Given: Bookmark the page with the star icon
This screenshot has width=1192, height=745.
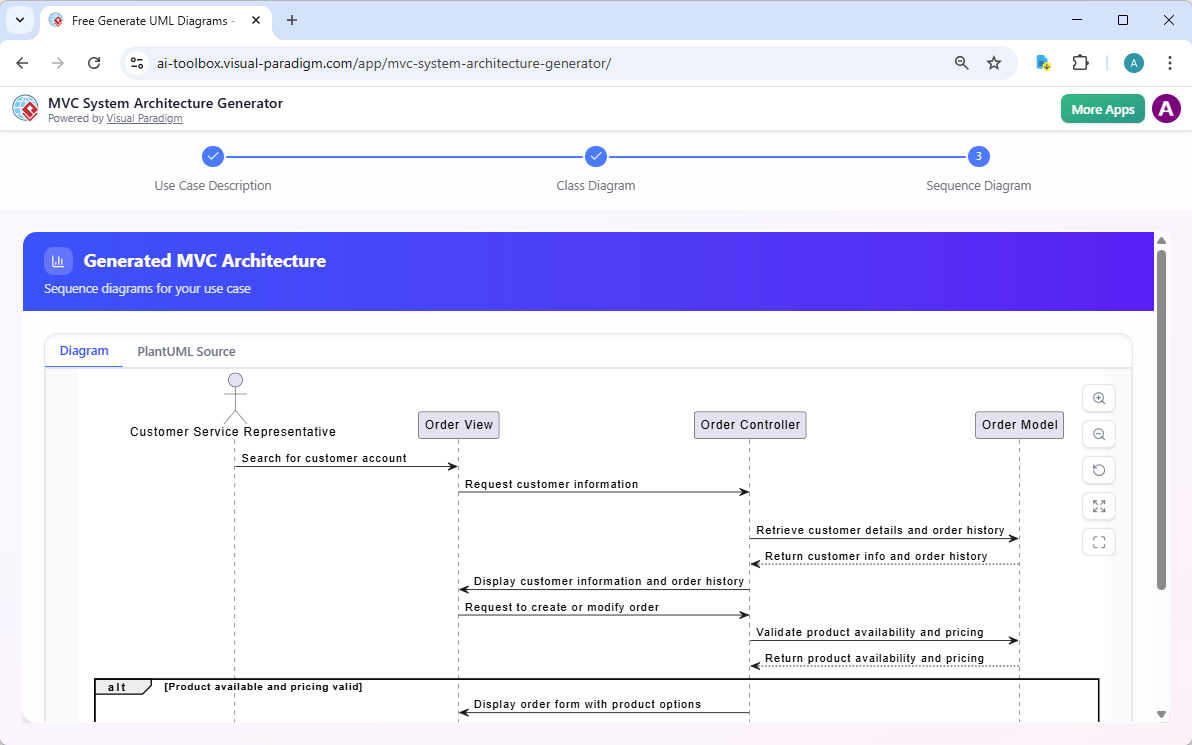Looking at the screenshot, I should tap(994, 62).
